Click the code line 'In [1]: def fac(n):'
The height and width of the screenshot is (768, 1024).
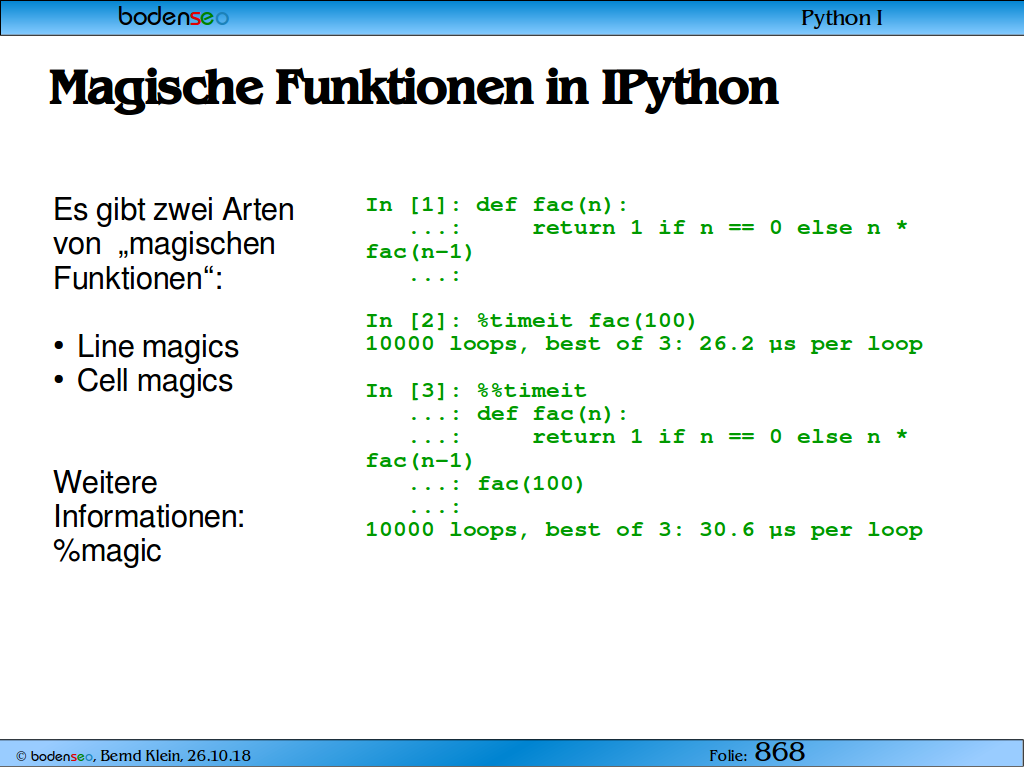click(496, 205)
